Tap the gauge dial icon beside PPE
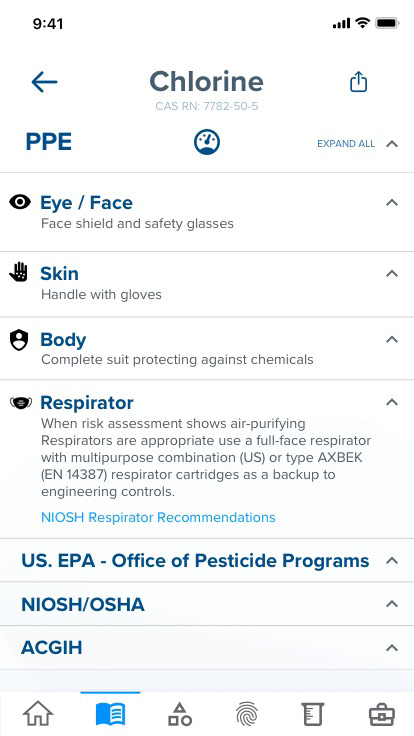This screenshot has height=736, width=414. [x=207, y=142]
